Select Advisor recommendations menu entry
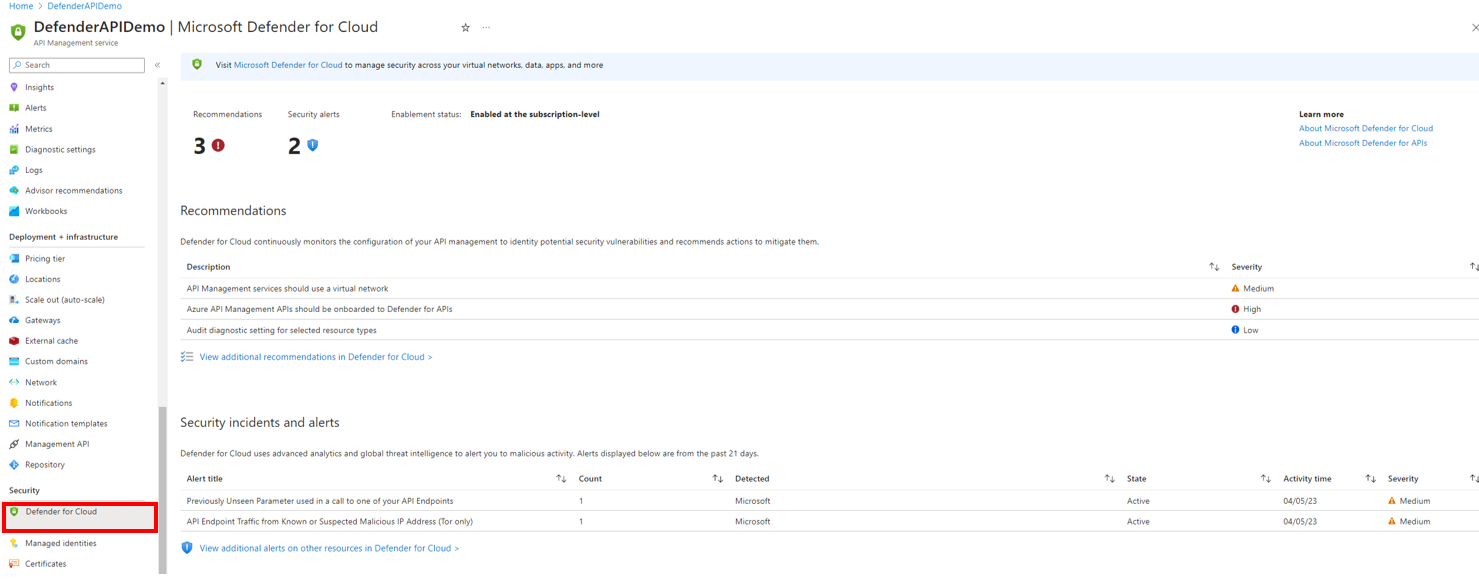Viewport: 1479px width, 580px height. coord(73,190)
